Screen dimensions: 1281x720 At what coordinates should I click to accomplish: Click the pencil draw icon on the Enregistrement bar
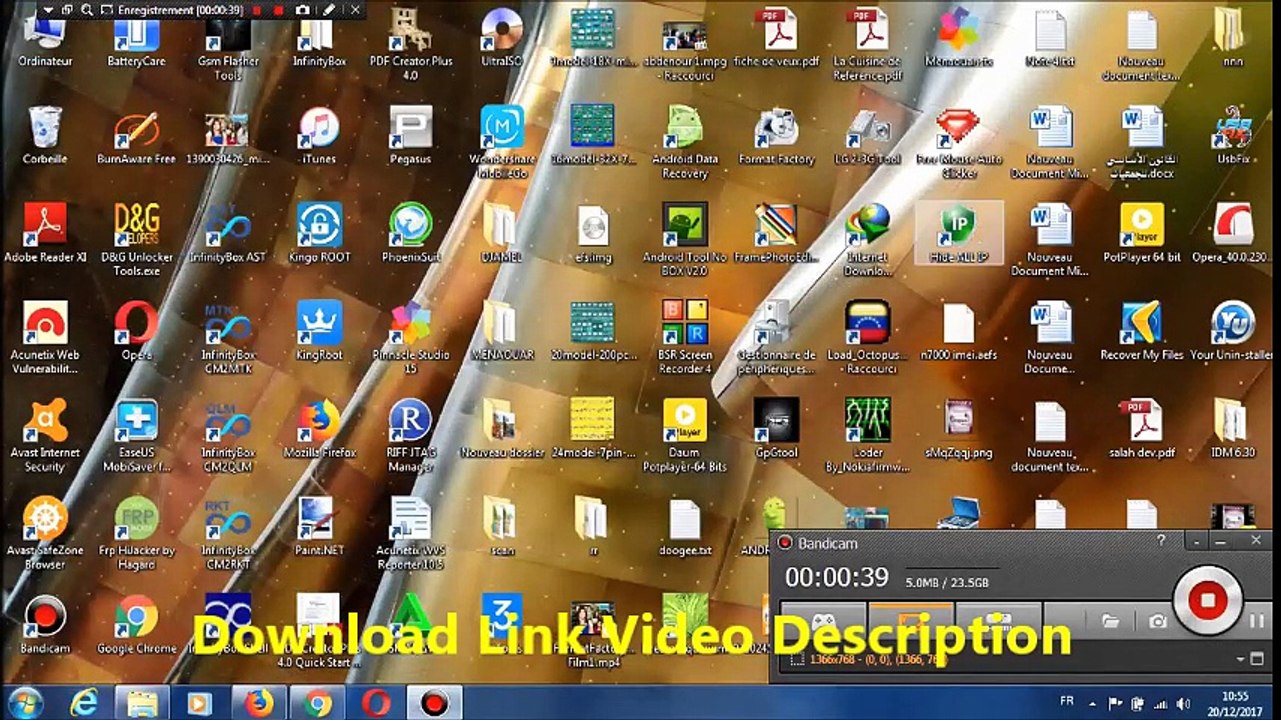[330, 9]
